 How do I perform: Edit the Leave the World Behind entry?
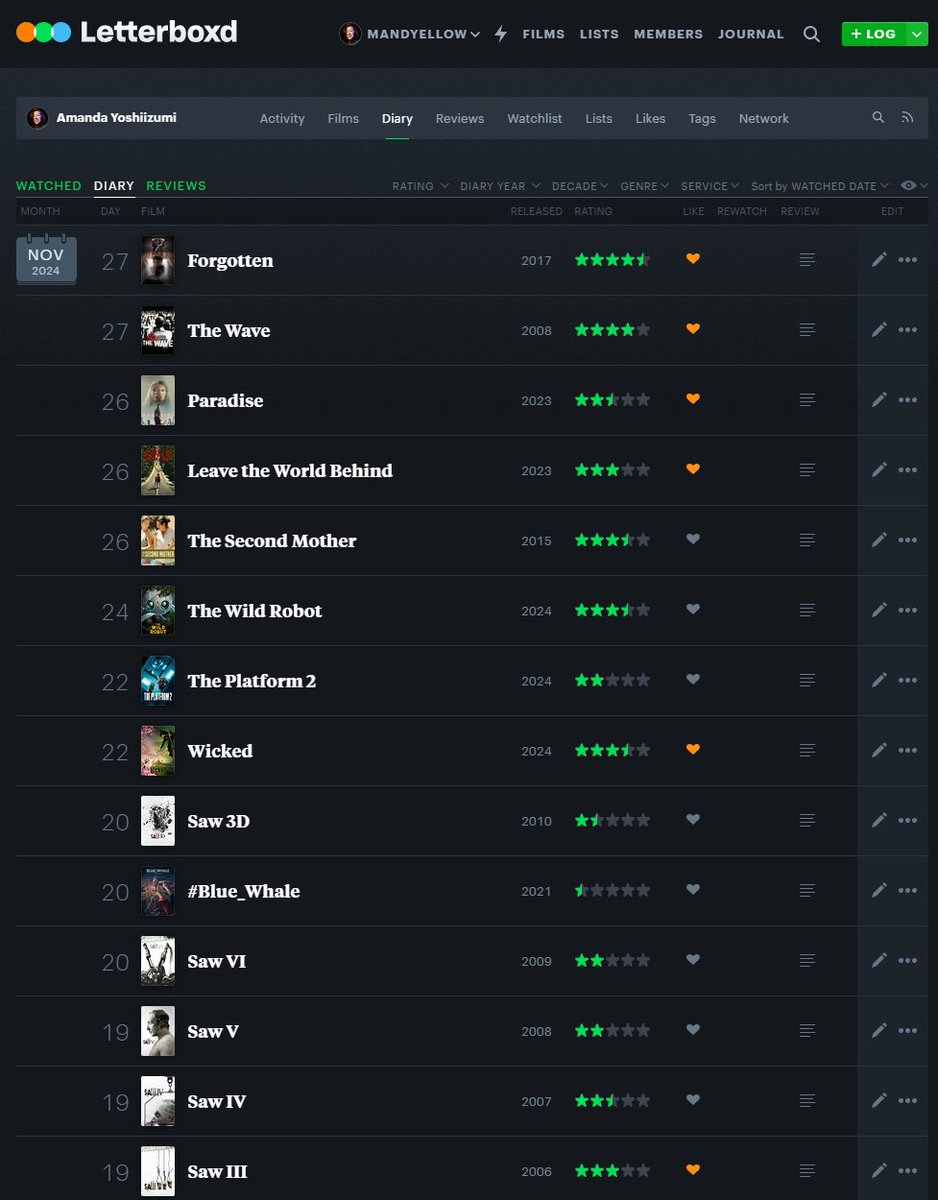(879, 470)
